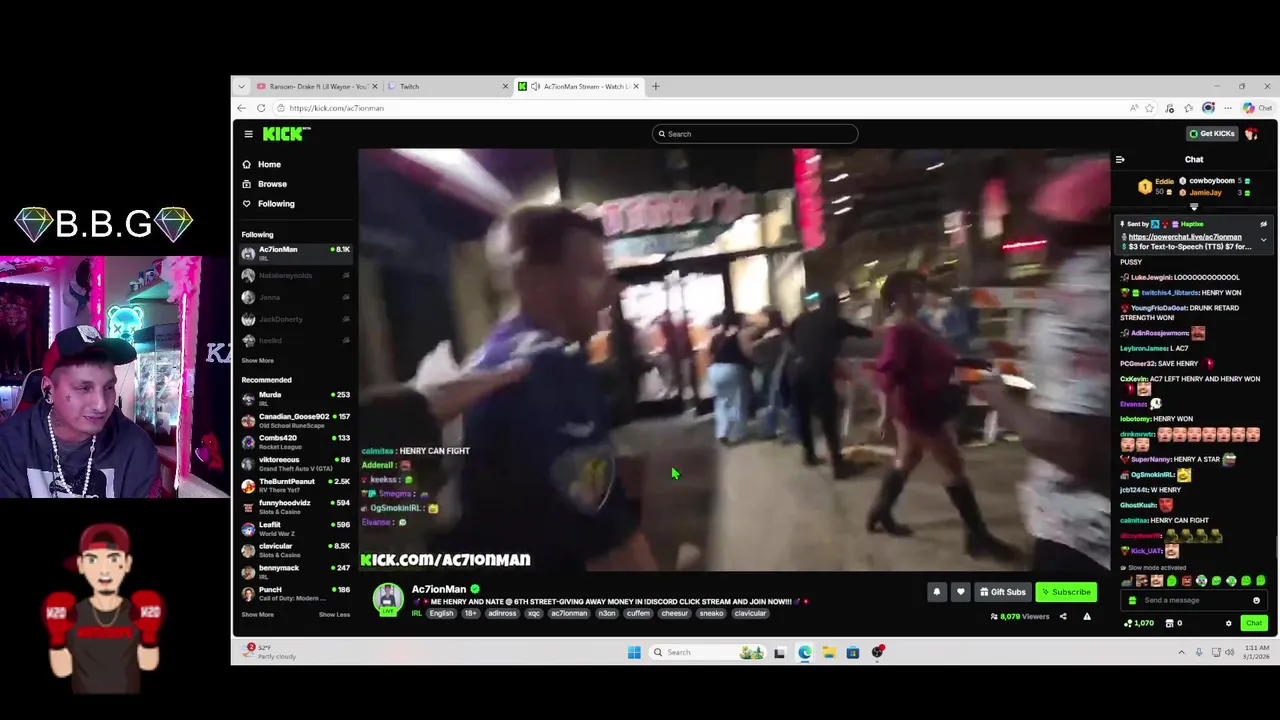Viewport: 1280px width, 720px height.
Task: Open the Kick hamburger sidebar menu
Action: (248, 134)
